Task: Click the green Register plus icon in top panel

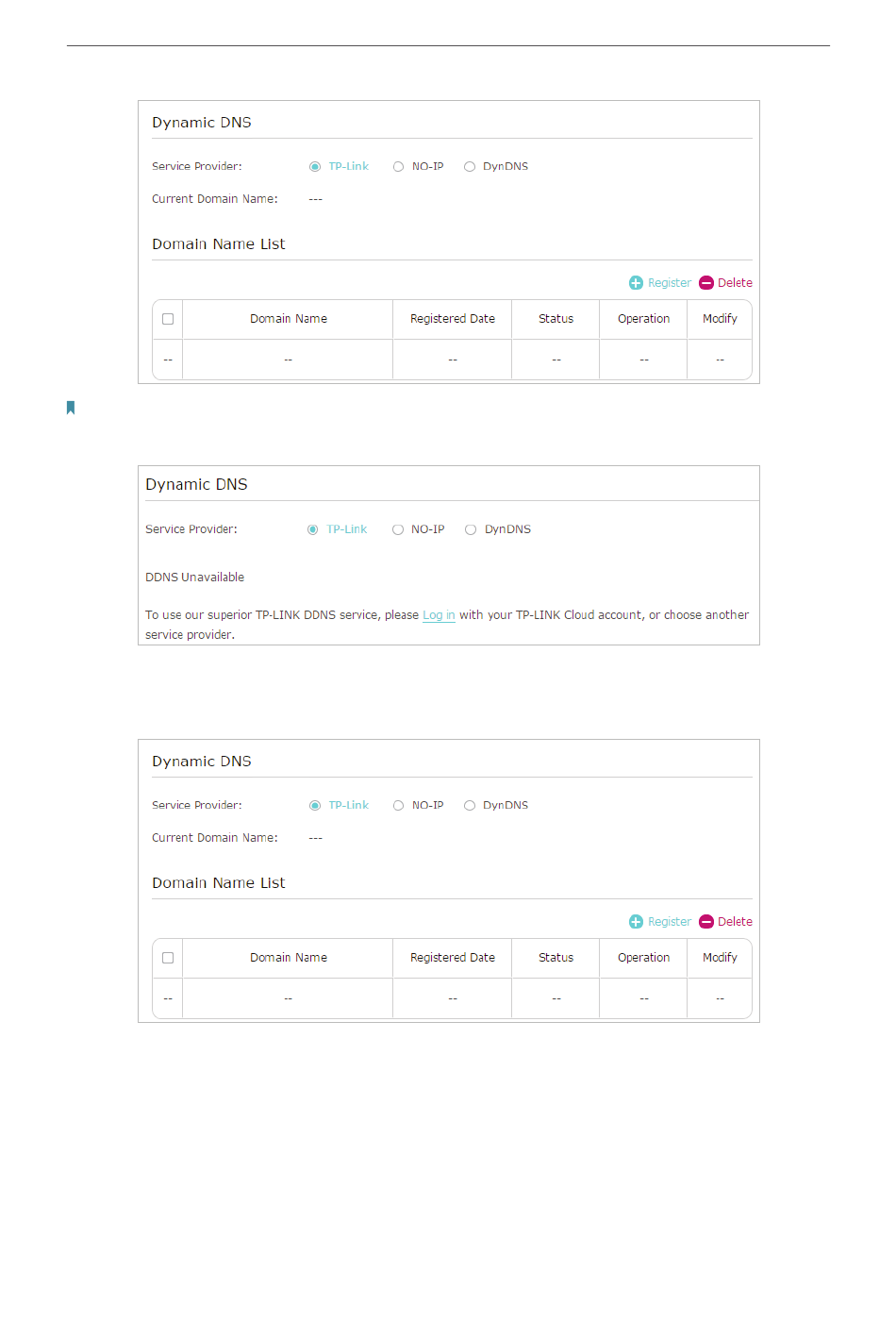Action: pos(636,283)
